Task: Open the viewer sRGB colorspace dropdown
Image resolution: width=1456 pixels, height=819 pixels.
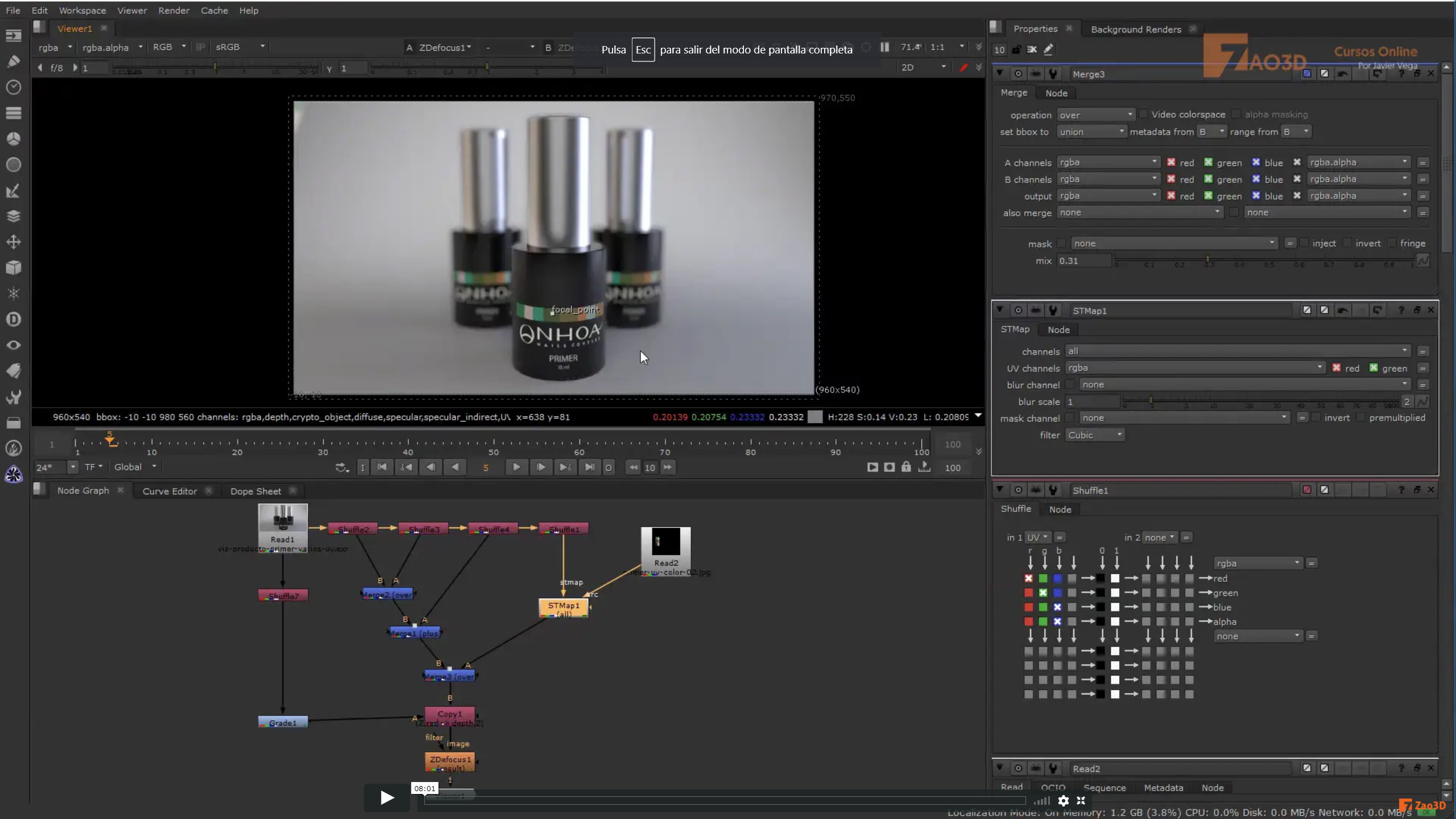Action: click(x=240, y=47)
